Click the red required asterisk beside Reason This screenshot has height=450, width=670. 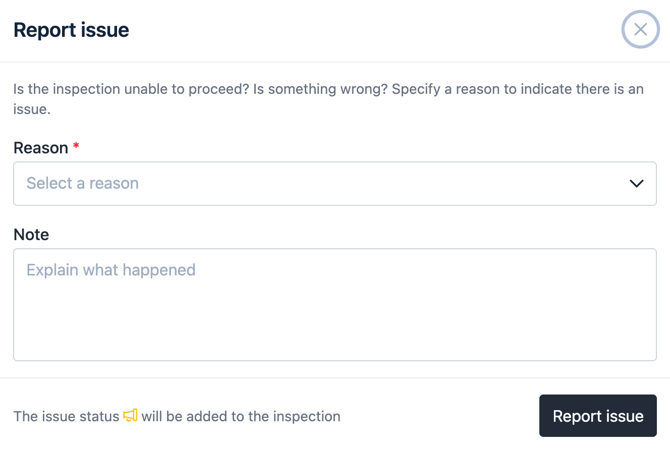pyautogui.click(x=76, y=147)
